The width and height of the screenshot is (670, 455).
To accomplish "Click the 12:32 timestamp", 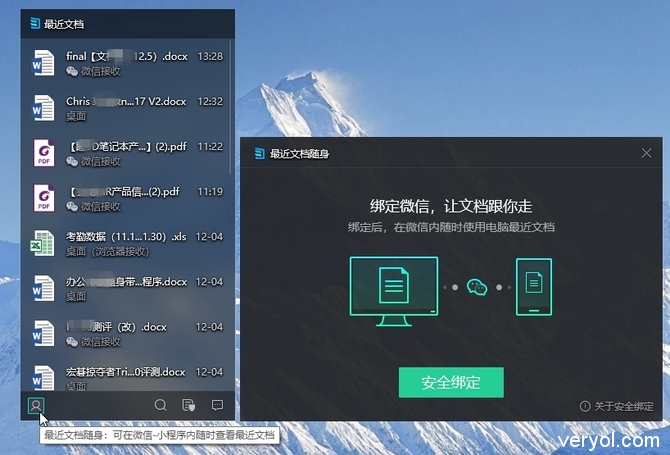I will pos(210,101).
